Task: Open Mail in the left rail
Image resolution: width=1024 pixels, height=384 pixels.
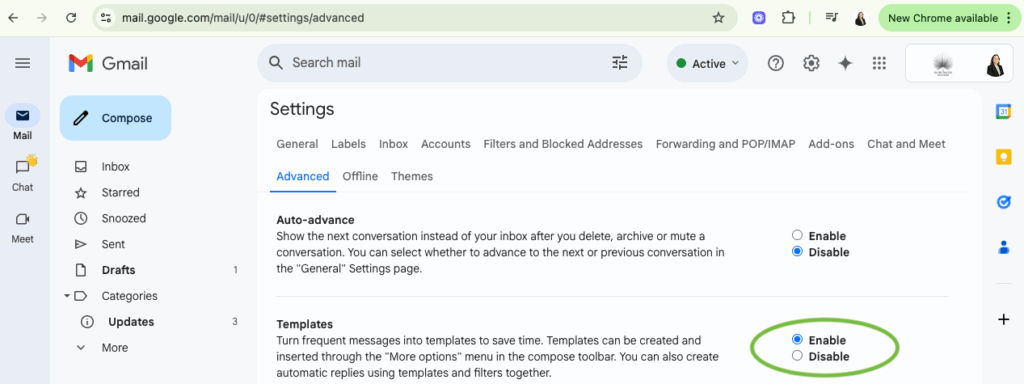Action: tap(22, 123)
